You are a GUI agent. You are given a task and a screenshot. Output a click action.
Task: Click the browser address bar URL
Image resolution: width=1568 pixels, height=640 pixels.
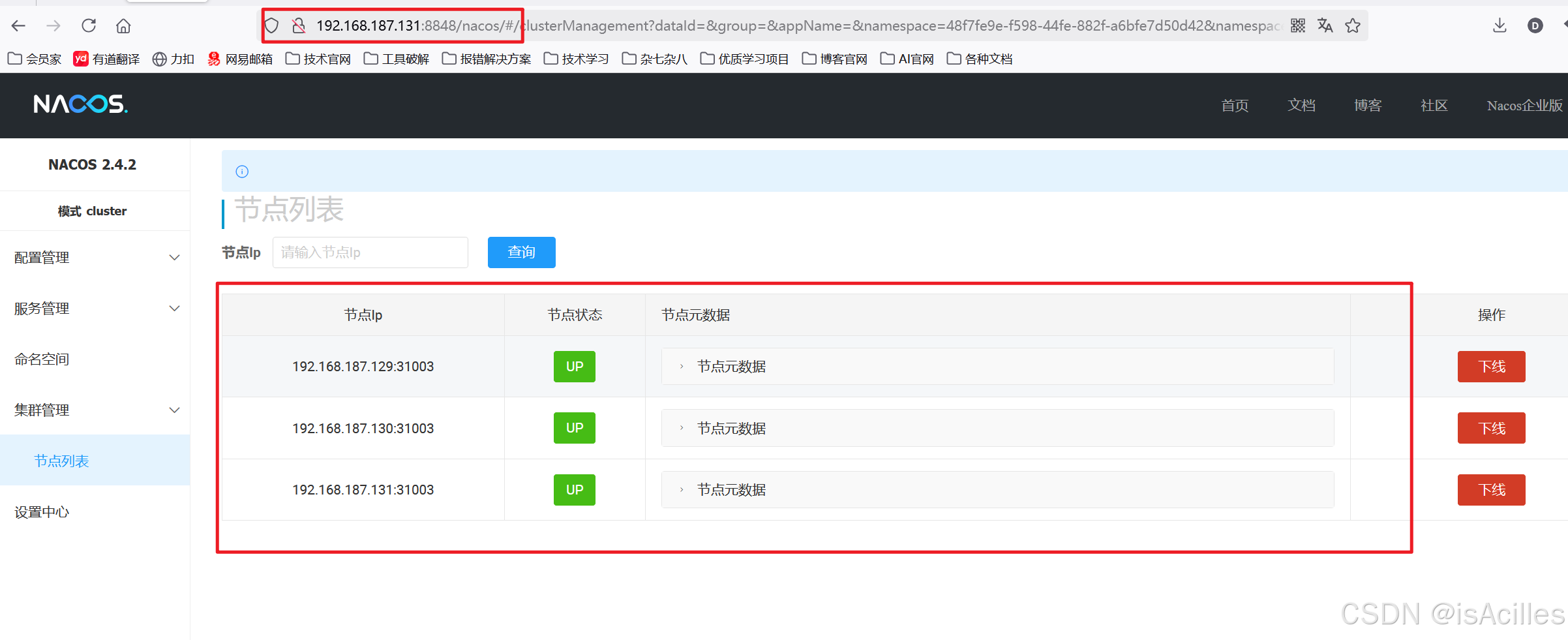pos(799,25)
